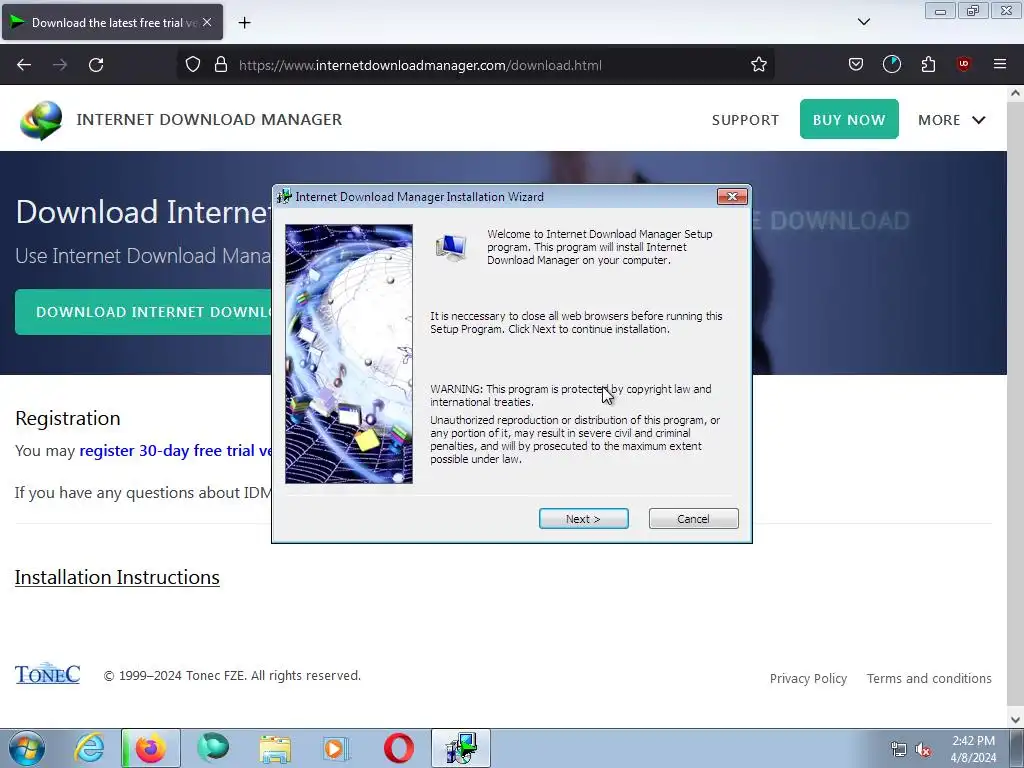Click the DOWNLOAD INTERNET DOWNLOAD button
This screenshot has height=768, width=1024.
pos(143,312)
